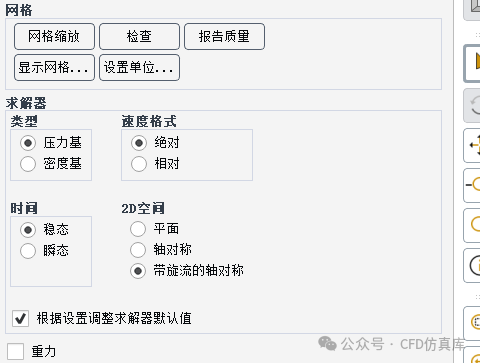The height and width of the screenshot is (363, 480).
Task: Open 设置单位... dialog
Action: coord(139,68)
